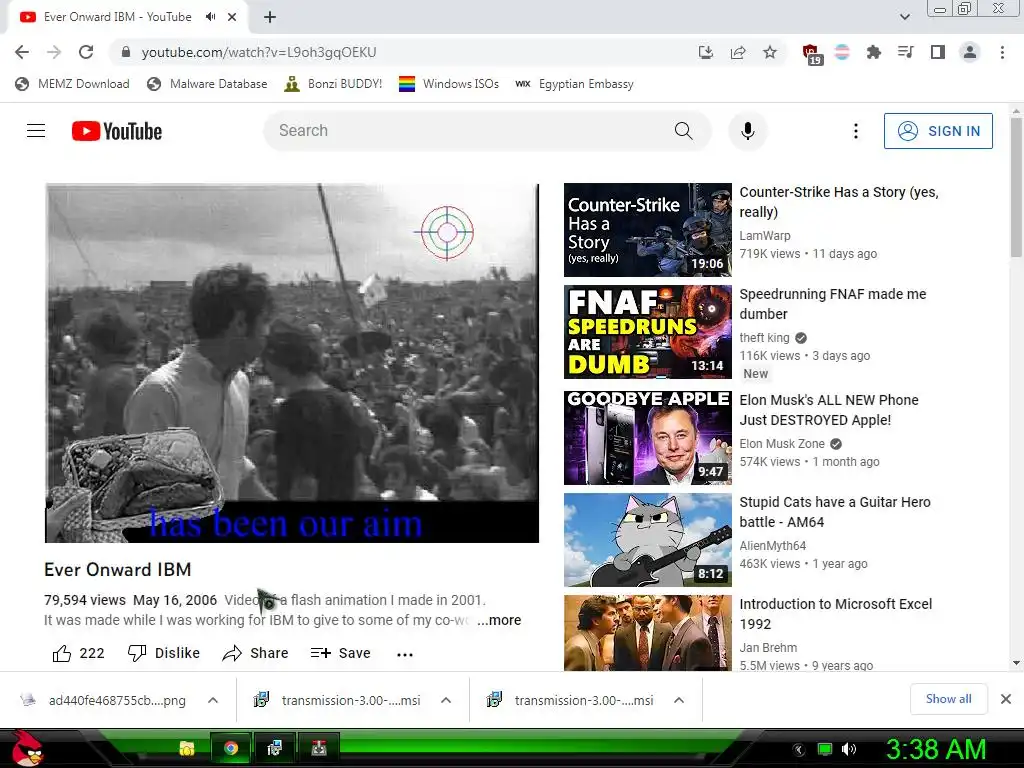Save the video to a playlist

coord(340,653)
